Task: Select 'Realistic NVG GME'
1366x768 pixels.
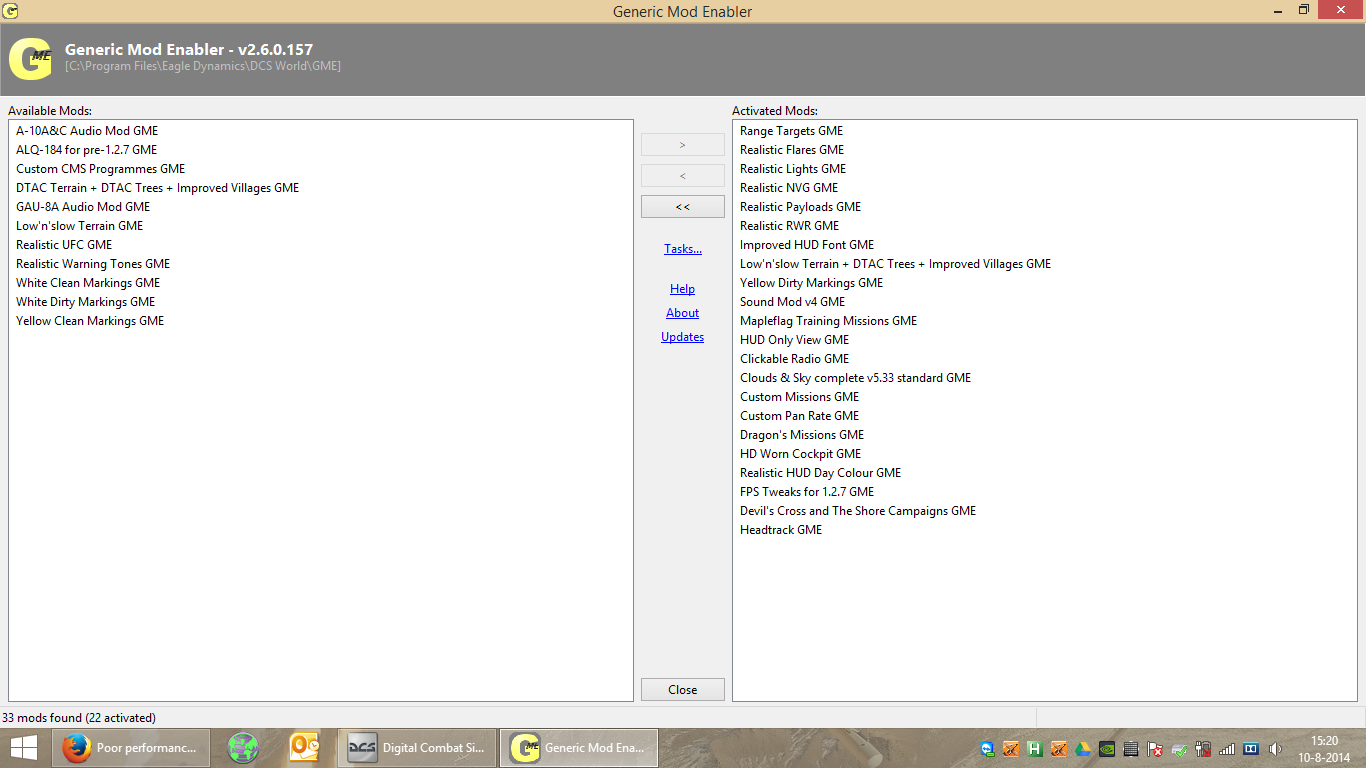Action: coord(789,188)
